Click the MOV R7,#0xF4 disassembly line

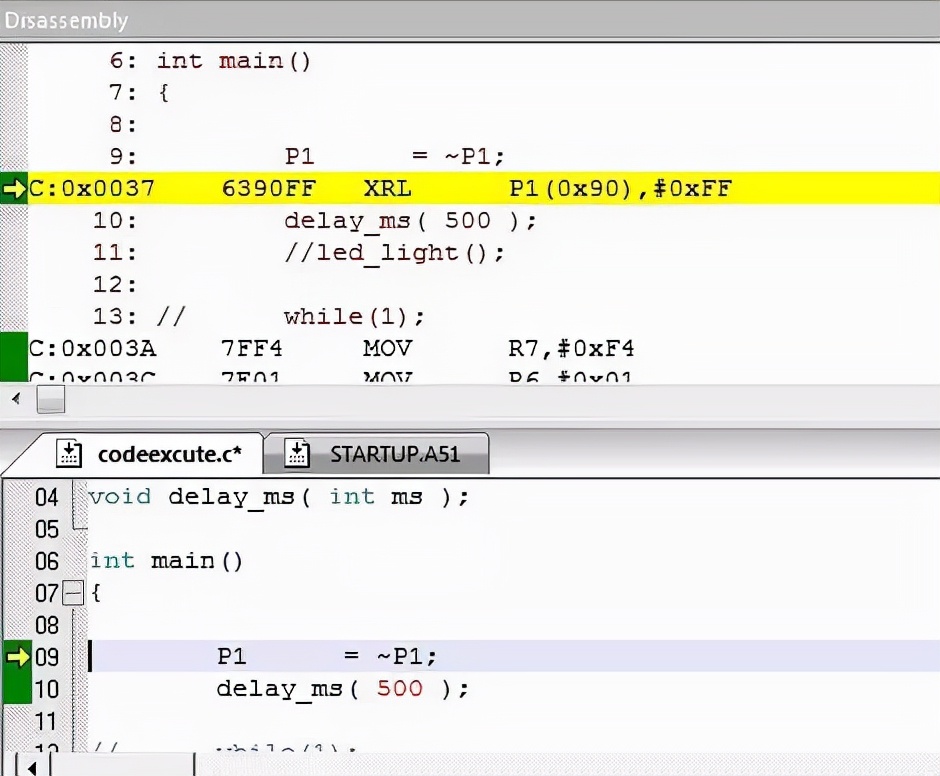(x=470, y=348)
